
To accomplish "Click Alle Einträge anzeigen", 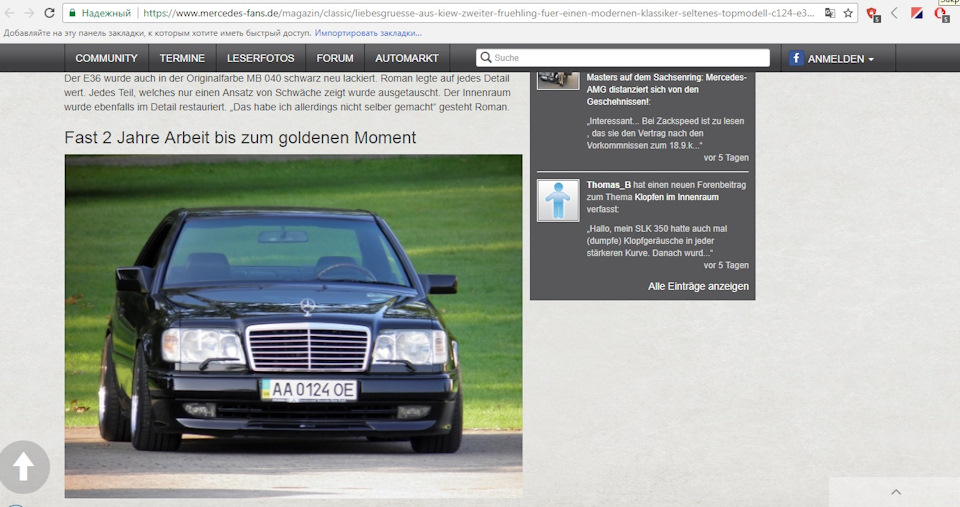I will [x=698, y=286].
